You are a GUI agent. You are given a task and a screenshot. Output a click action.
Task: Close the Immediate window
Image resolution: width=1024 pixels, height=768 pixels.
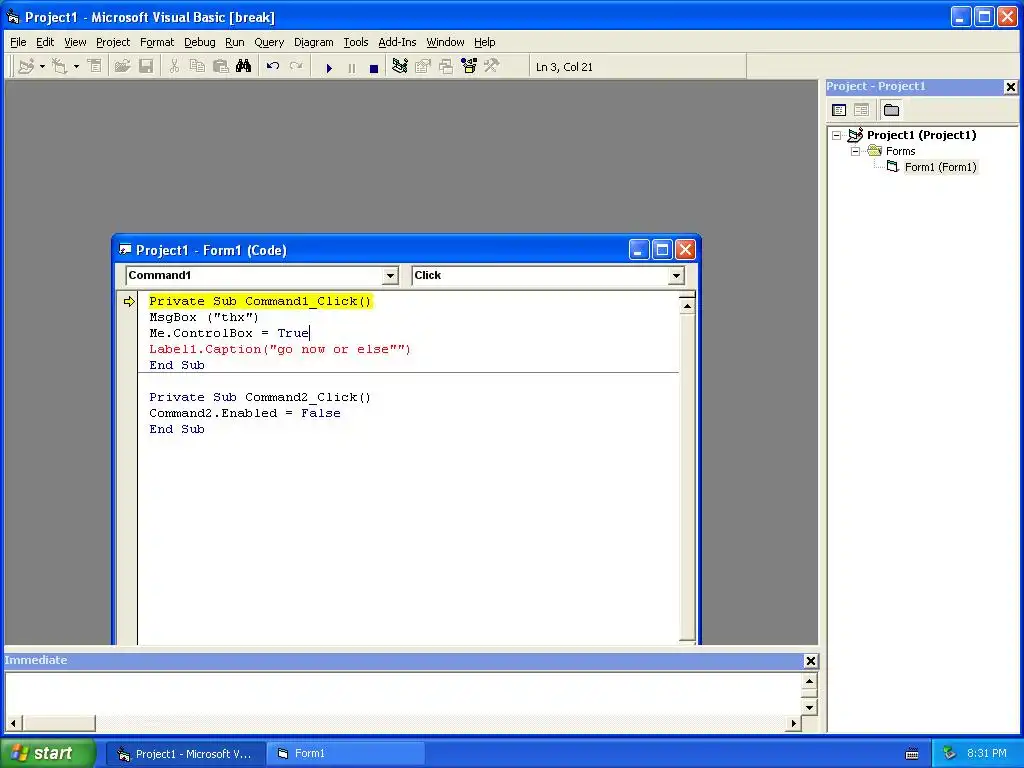pos(810,661)
